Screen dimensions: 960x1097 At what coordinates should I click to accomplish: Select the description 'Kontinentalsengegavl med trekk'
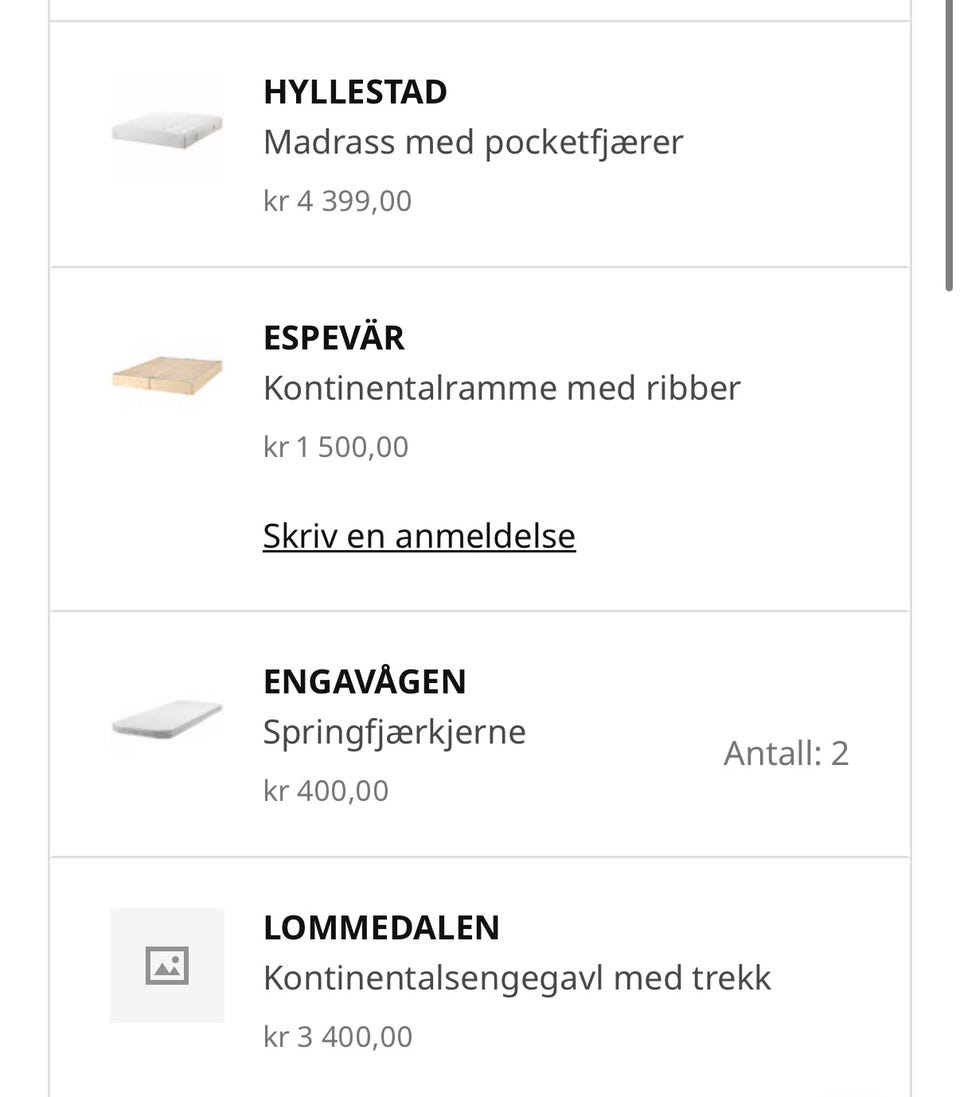click(517, 977)
